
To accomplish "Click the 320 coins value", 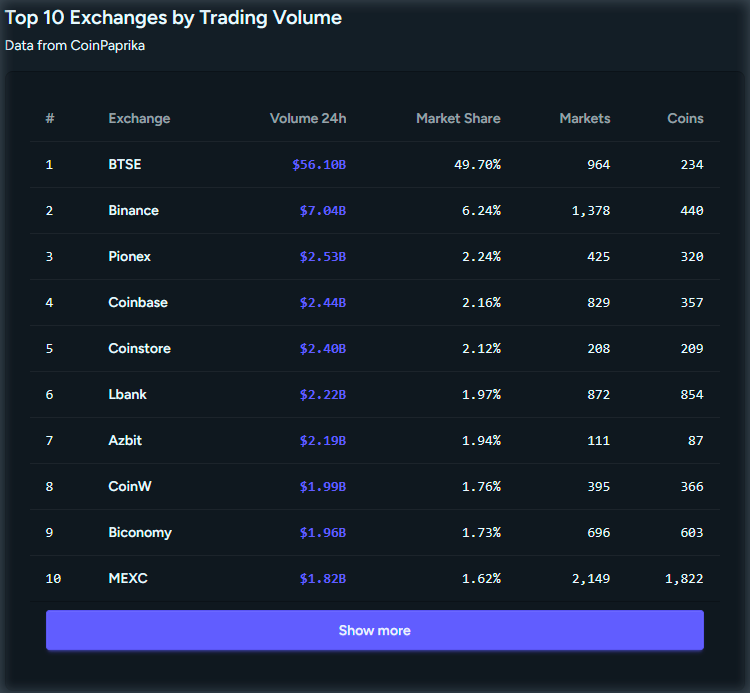I will 692,256.
